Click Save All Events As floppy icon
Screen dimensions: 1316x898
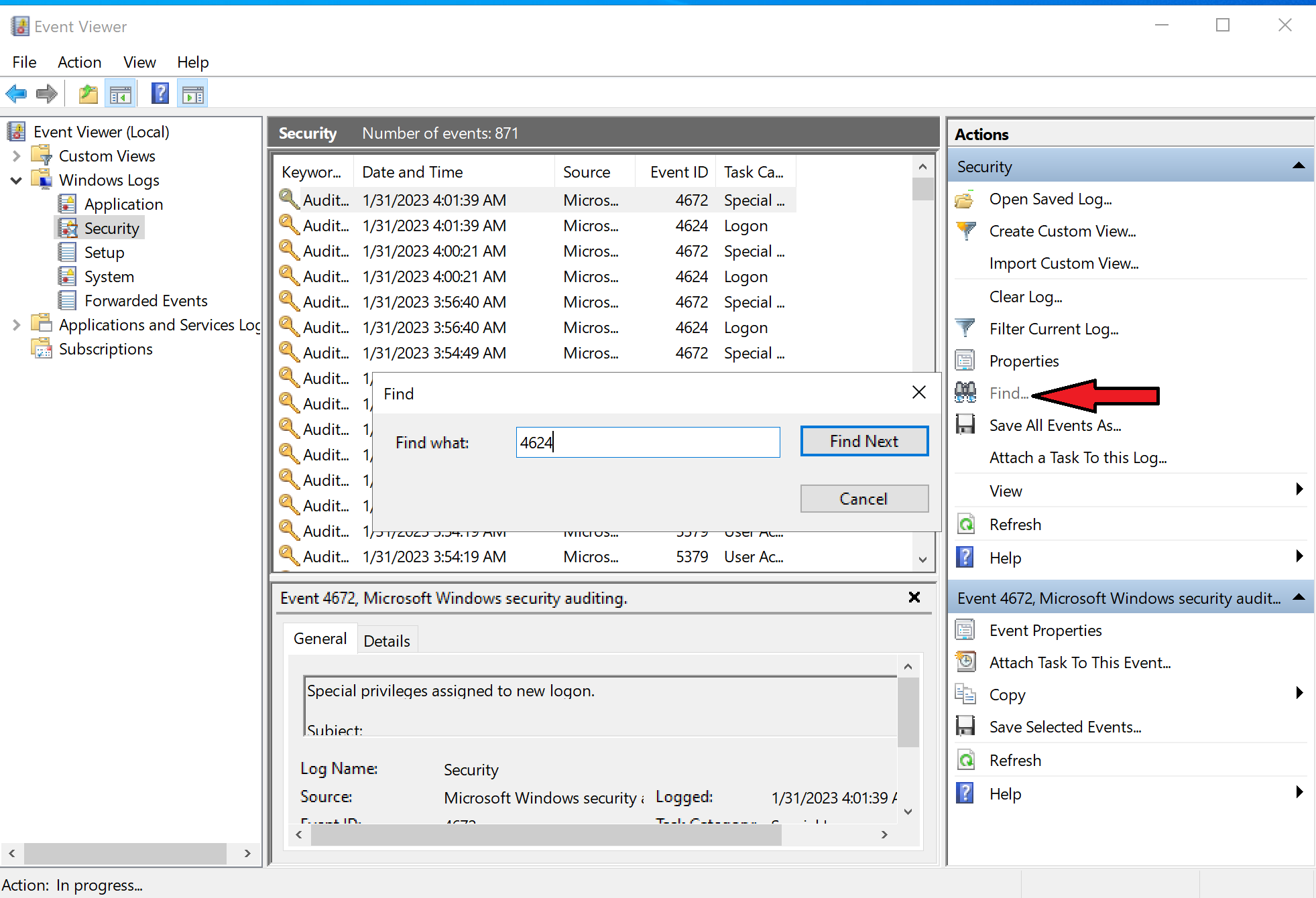(x=965, y=425)
